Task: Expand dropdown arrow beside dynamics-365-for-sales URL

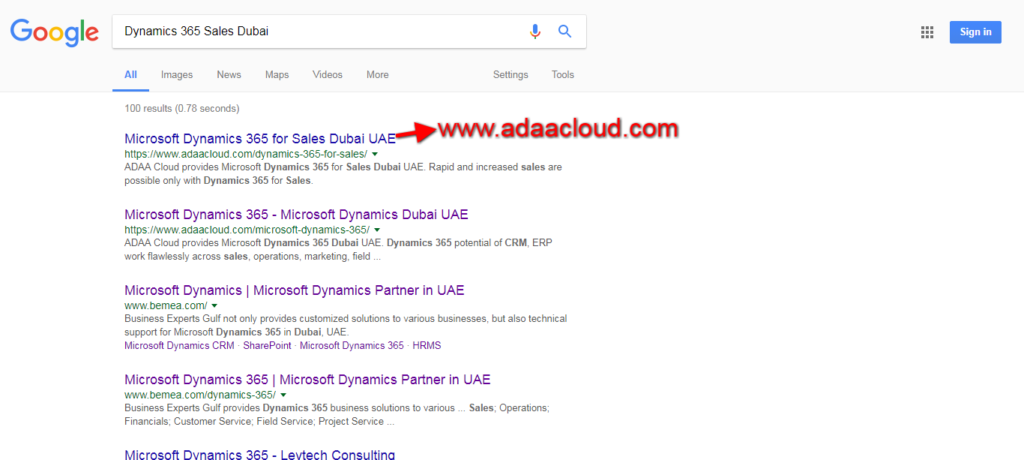Action: pyautogui.click(x=375, y=155)
